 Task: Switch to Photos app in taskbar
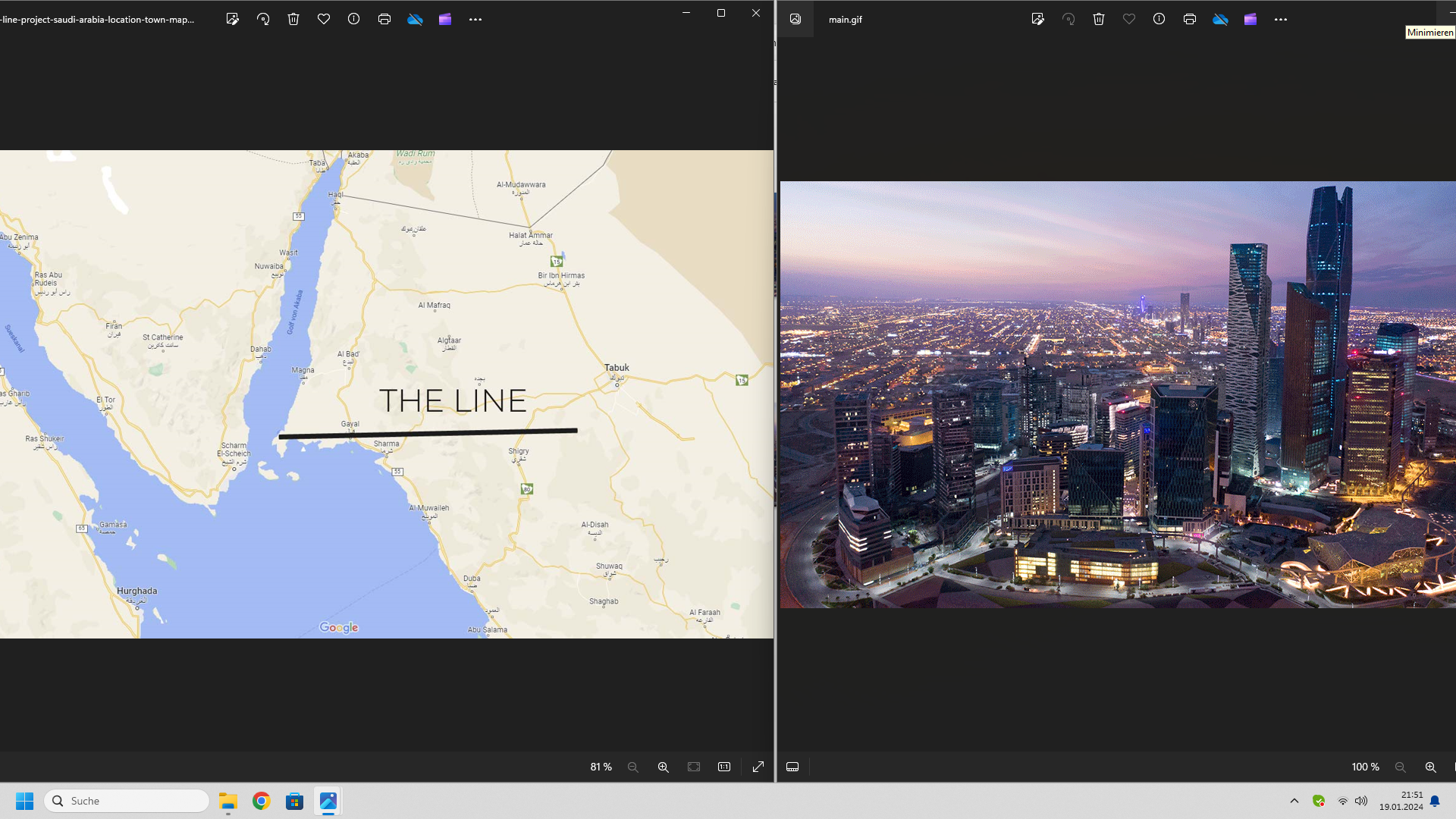(x=328, y=801)
